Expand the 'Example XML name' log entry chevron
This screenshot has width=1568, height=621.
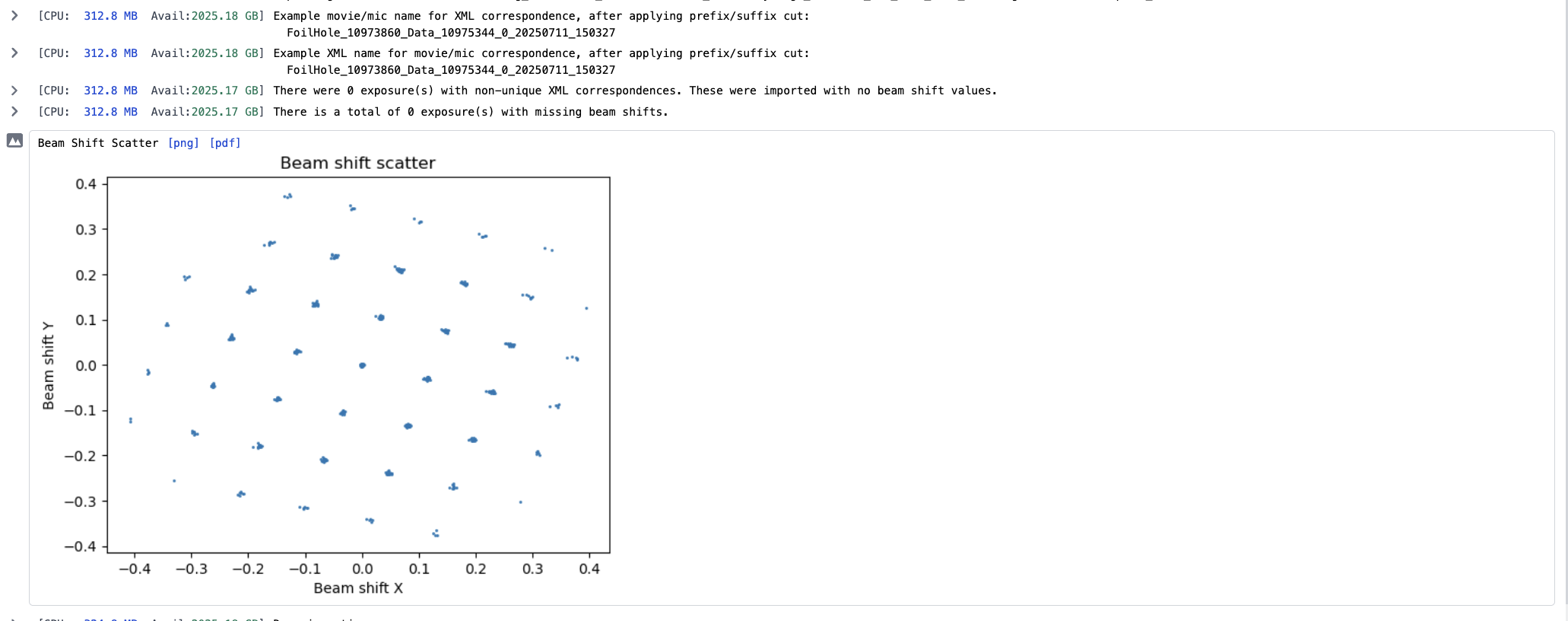coord(14,53)
